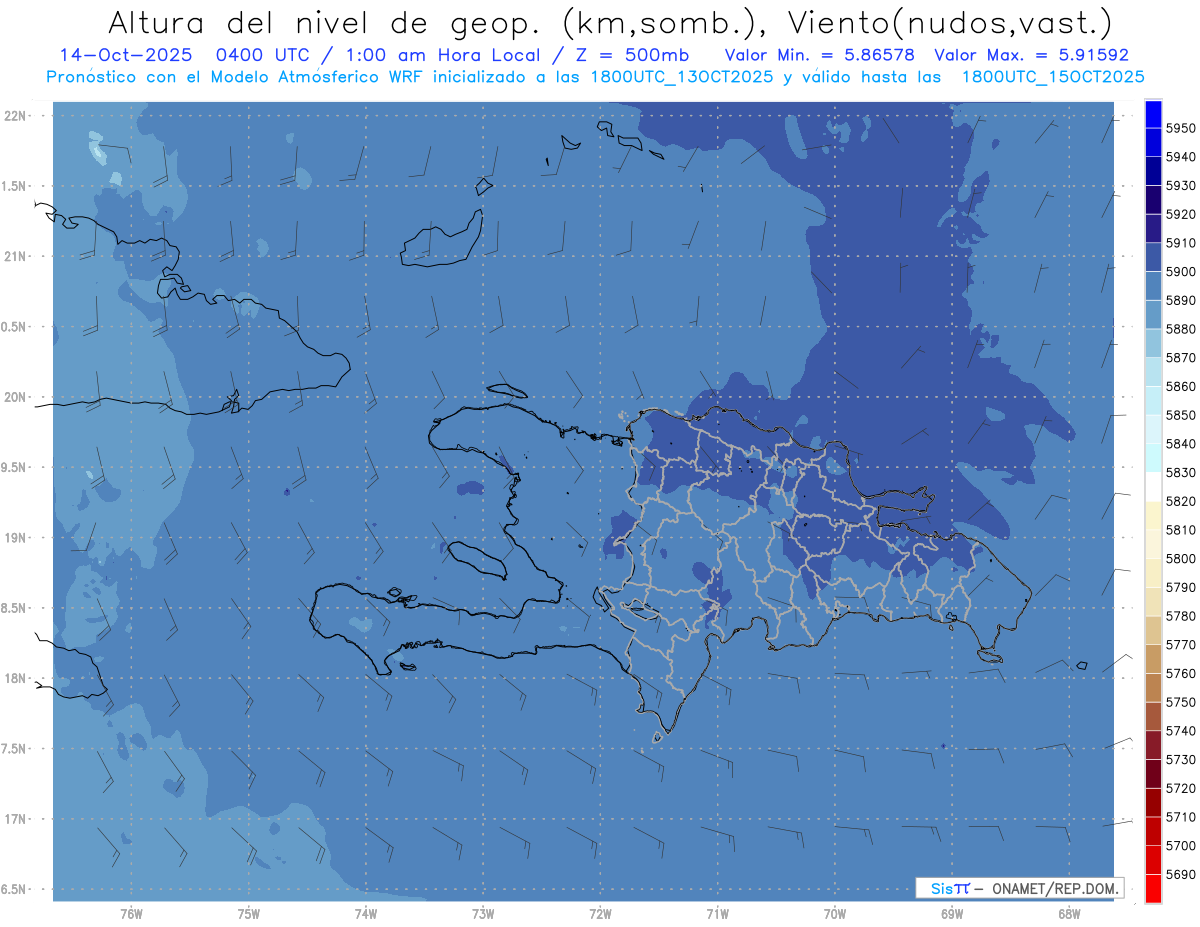Click the '19N' latitude label
Viewport: 1200px width, 927px height.
[16, 538]
